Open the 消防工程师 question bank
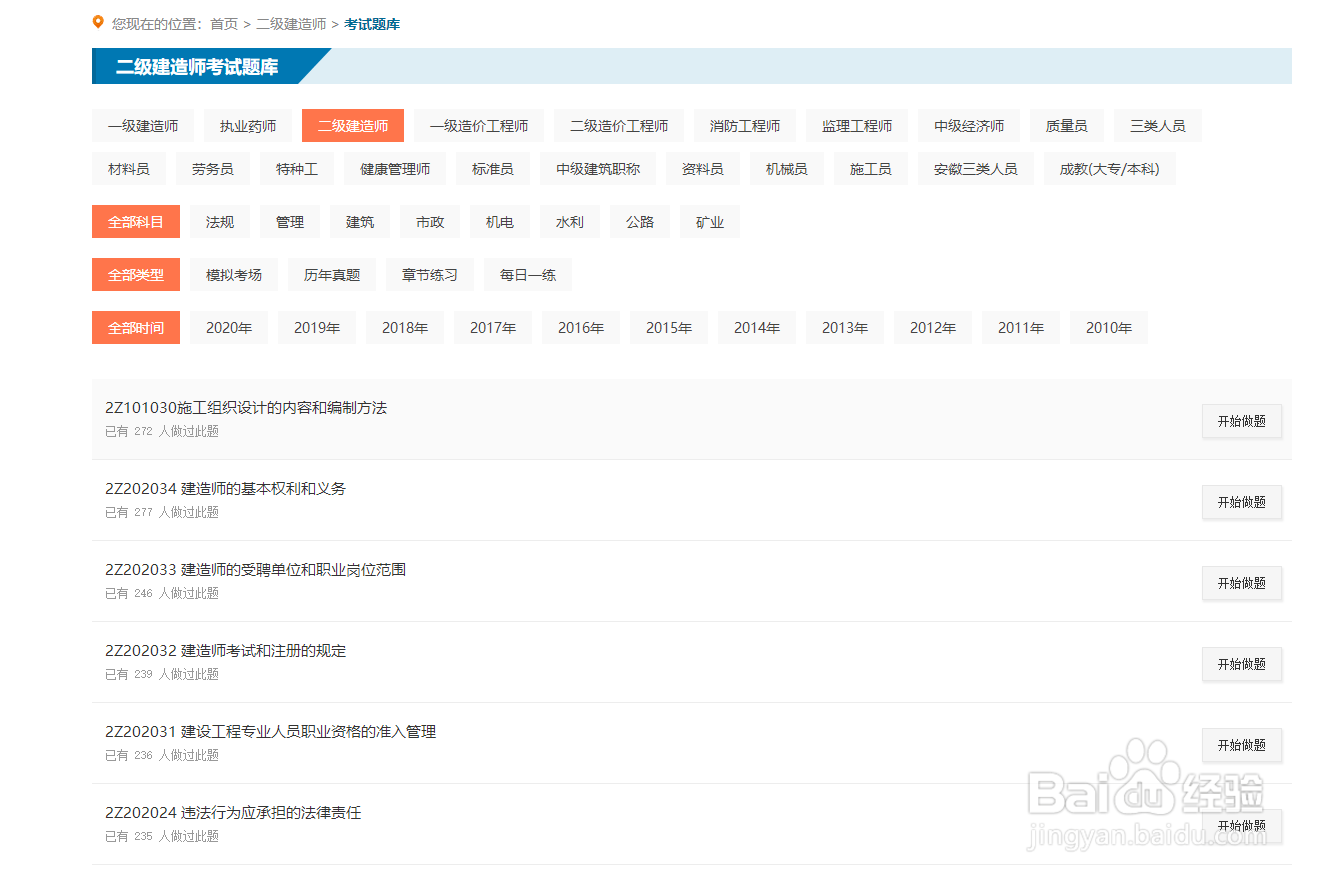Screen dimensions: 1339x881 pyautogui.click(x=744, y=125)
